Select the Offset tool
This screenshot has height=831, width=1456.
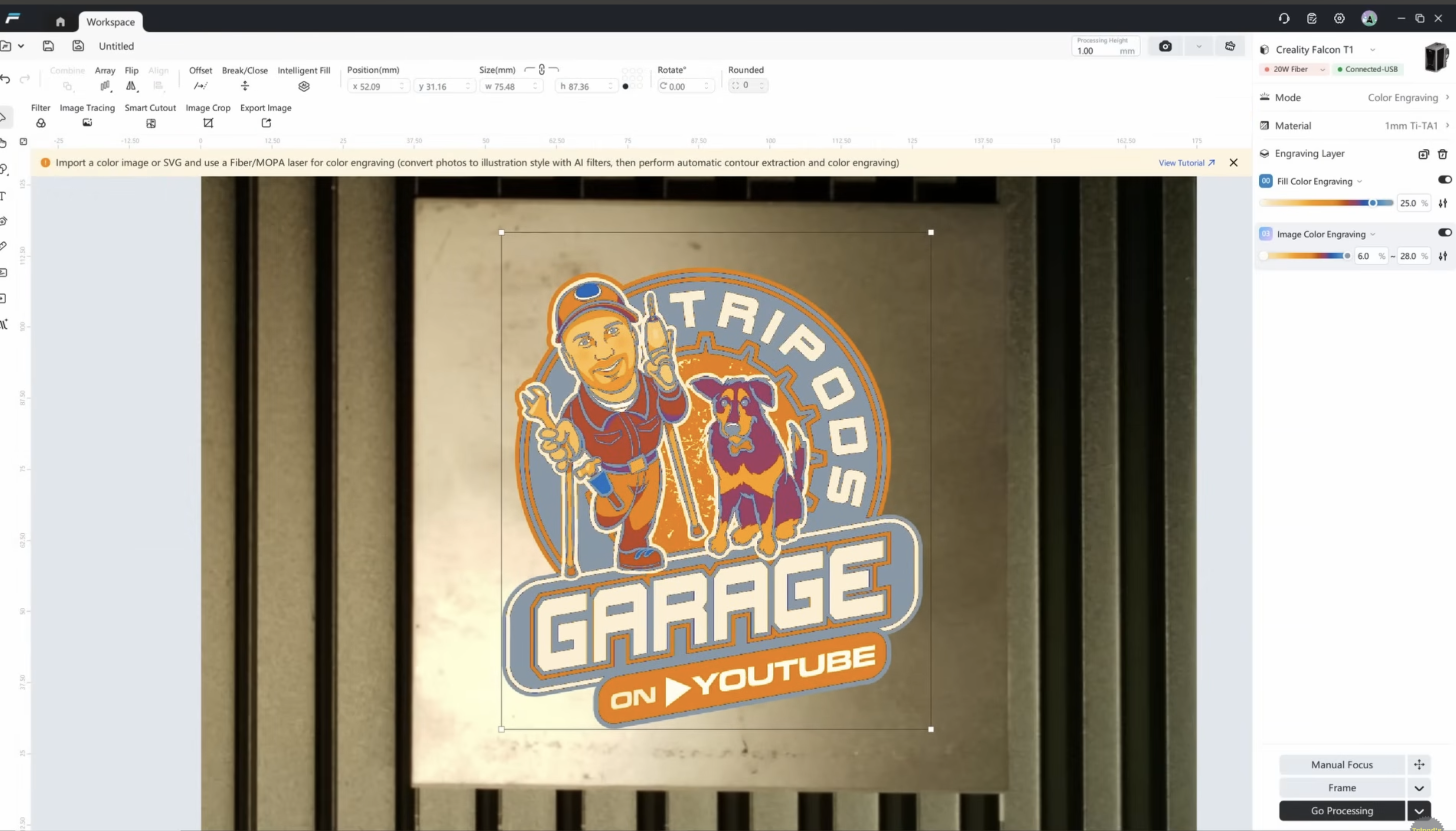click(200, 79)
